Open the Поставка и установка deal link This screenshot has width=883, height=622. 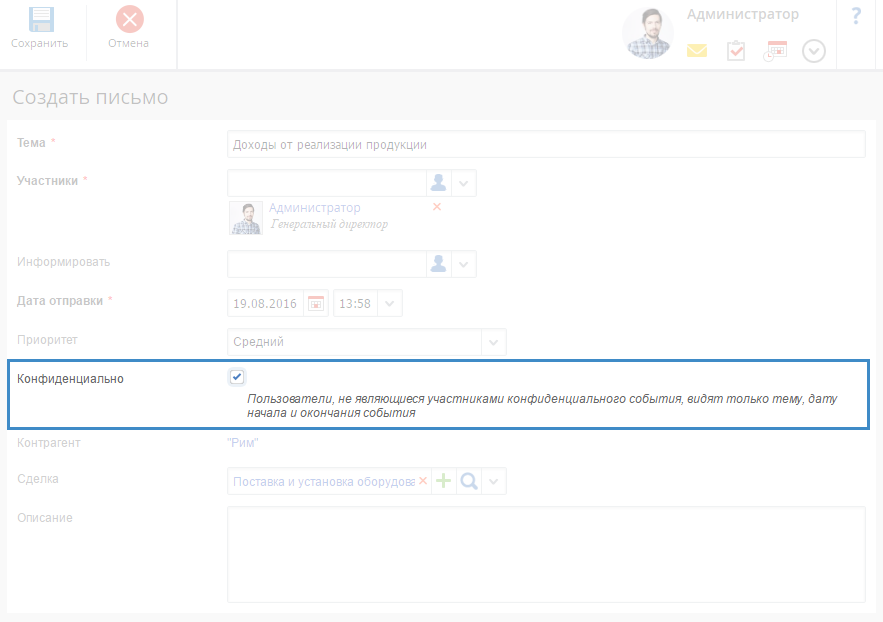pyautogui.click(x=324, y=482)
